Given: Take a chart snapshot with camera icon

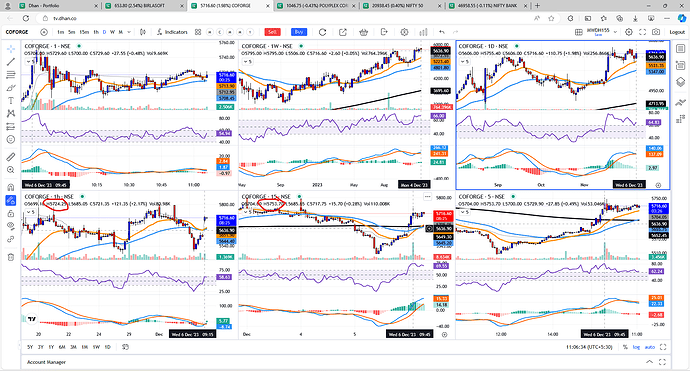Looking at the screenshot, I should point(656,32).
